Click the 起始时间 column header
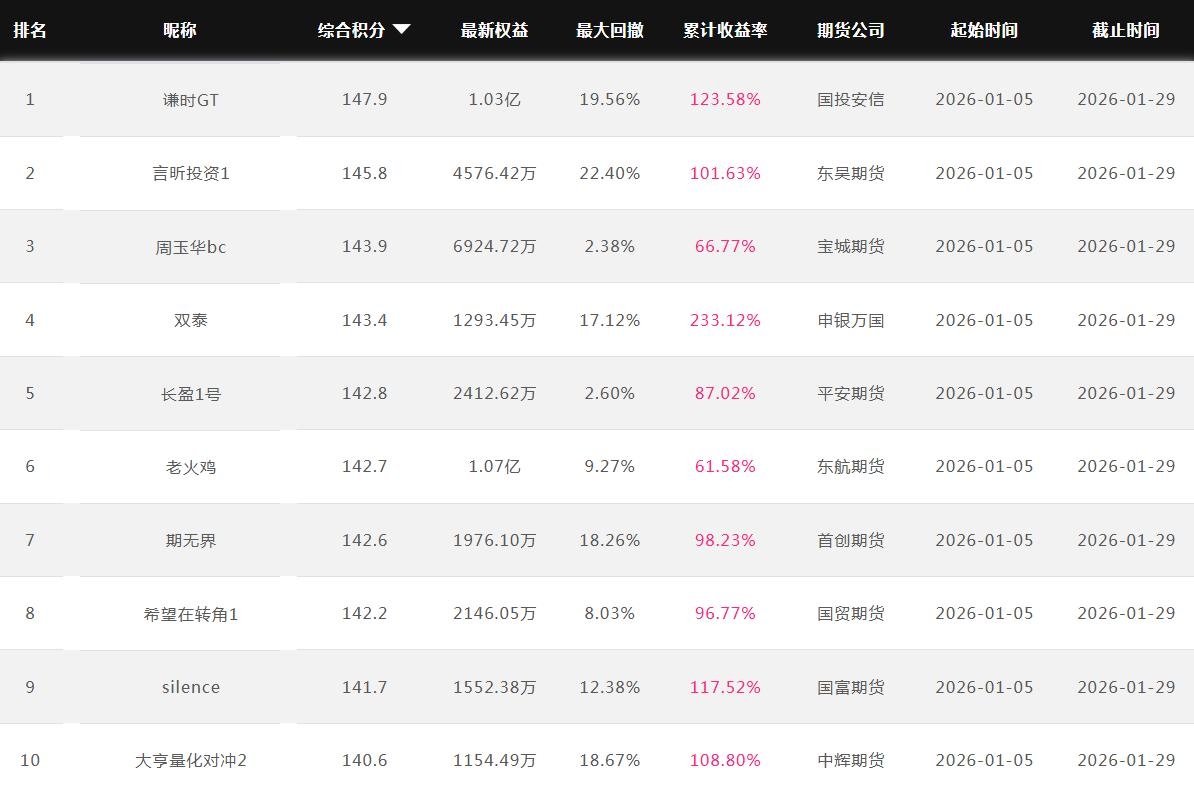This screenshot has width=1194, height=792. click(984, 30)
